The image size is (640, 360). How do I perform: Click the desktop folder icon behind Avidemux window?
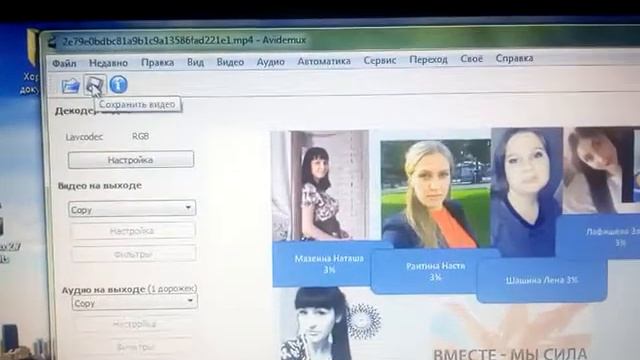[x=33, y=47]
